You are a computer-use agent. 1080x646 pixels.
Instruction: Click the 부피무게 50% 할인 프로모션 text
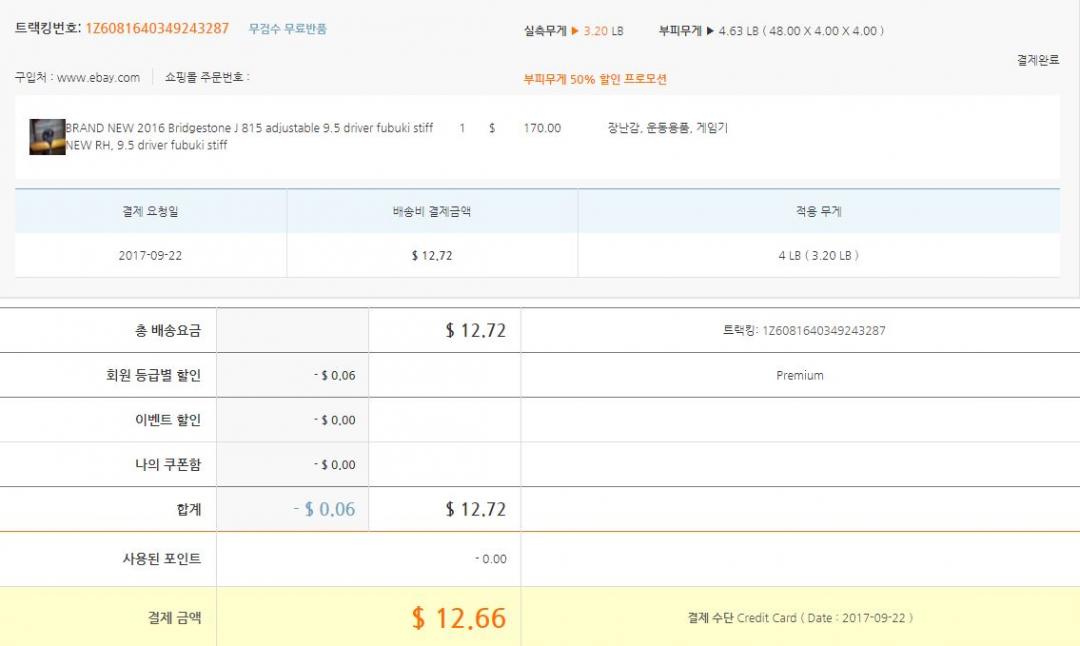pos(595,79)
